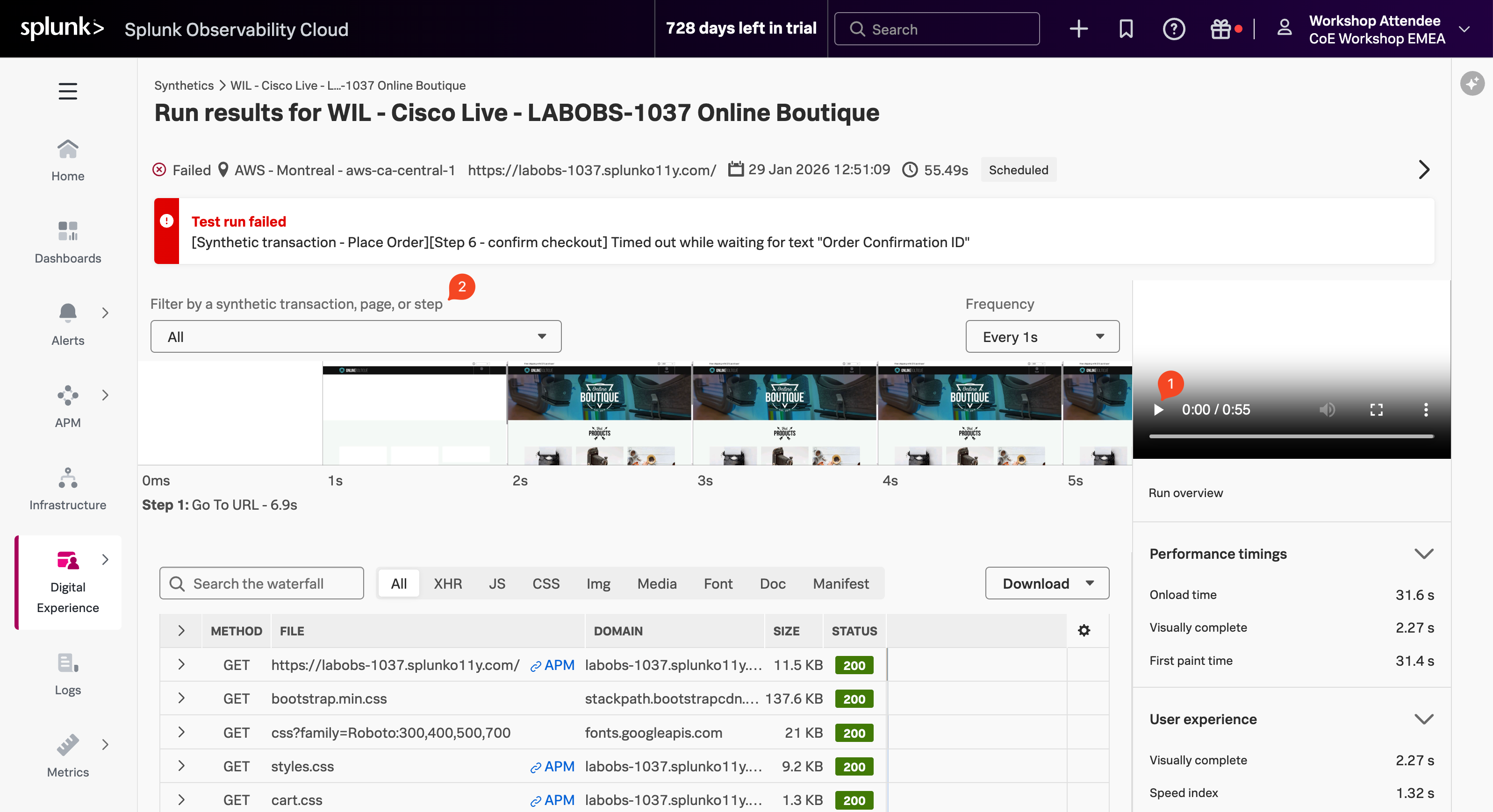1493x812 pixels.
Task: Click the Search the waterfall field
Action: pos(262,584)
